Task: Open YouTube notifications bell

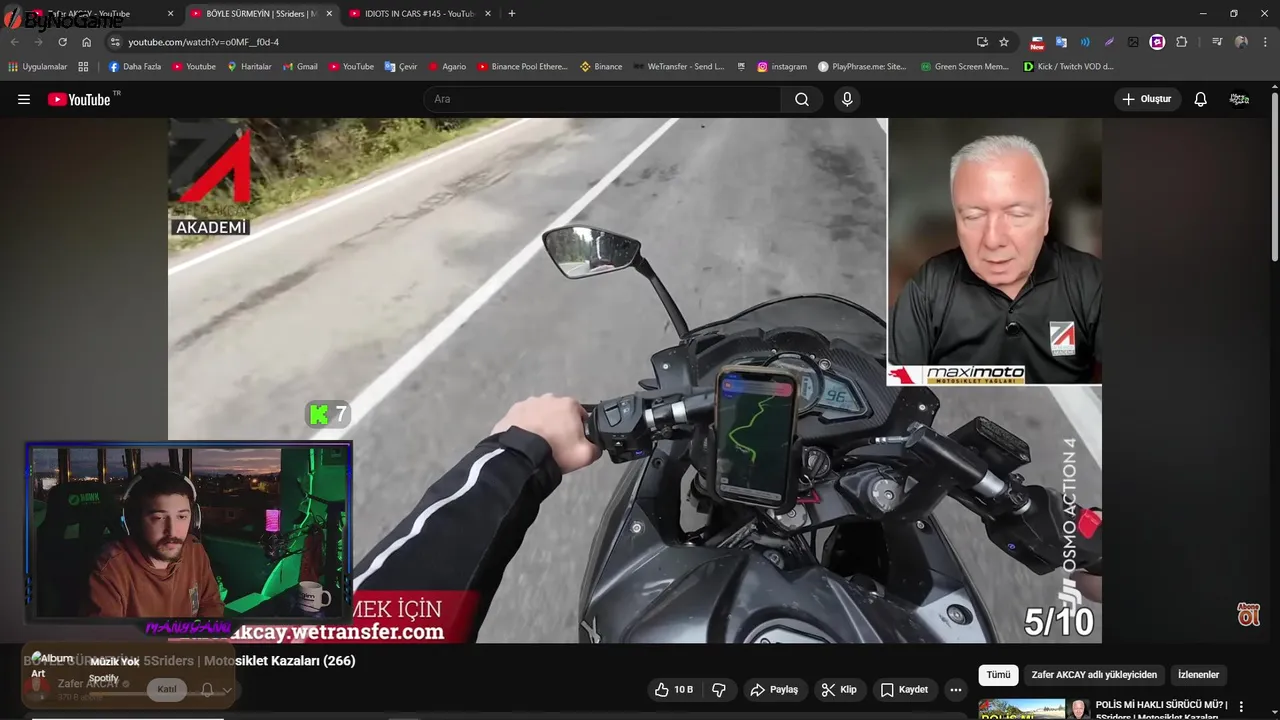Action: tap(1201, 99)
